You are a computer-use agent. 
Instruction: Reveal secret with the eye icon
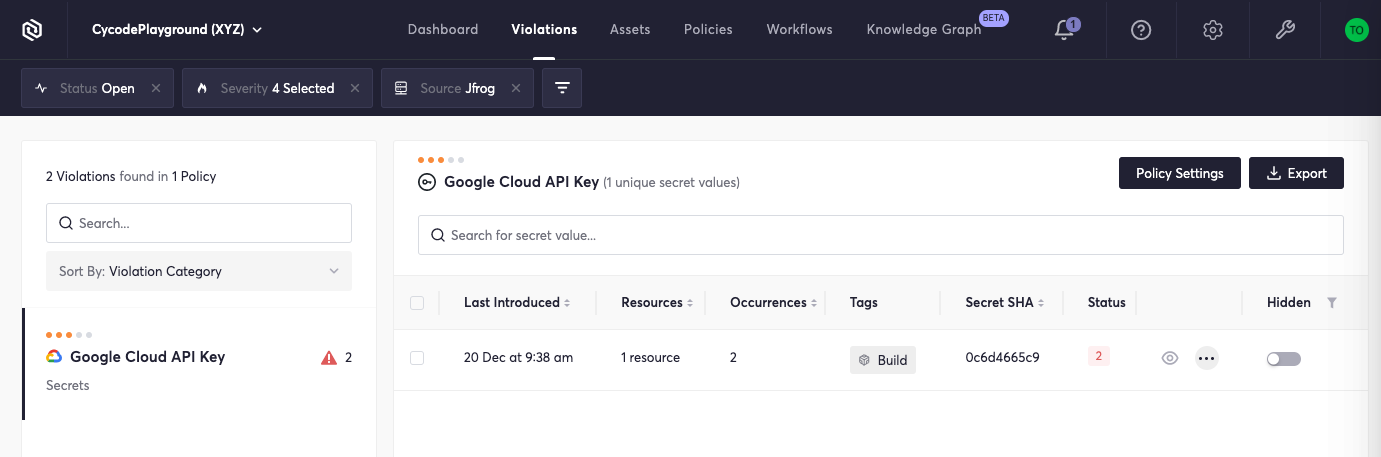[x=1170, y=358]
